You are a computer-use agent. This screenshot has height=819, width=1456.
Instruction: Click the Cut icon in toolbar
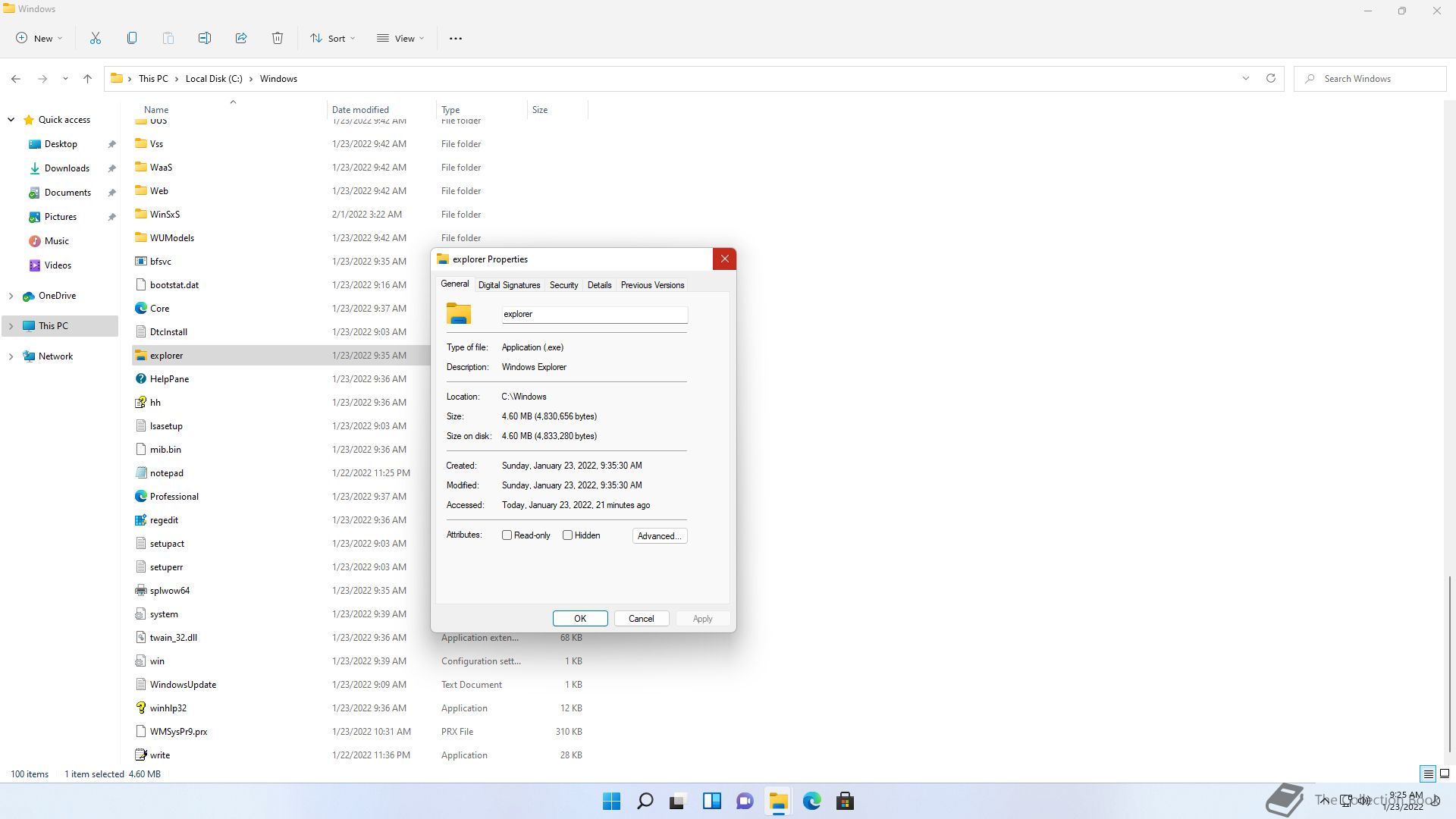(x=96, y=38)
